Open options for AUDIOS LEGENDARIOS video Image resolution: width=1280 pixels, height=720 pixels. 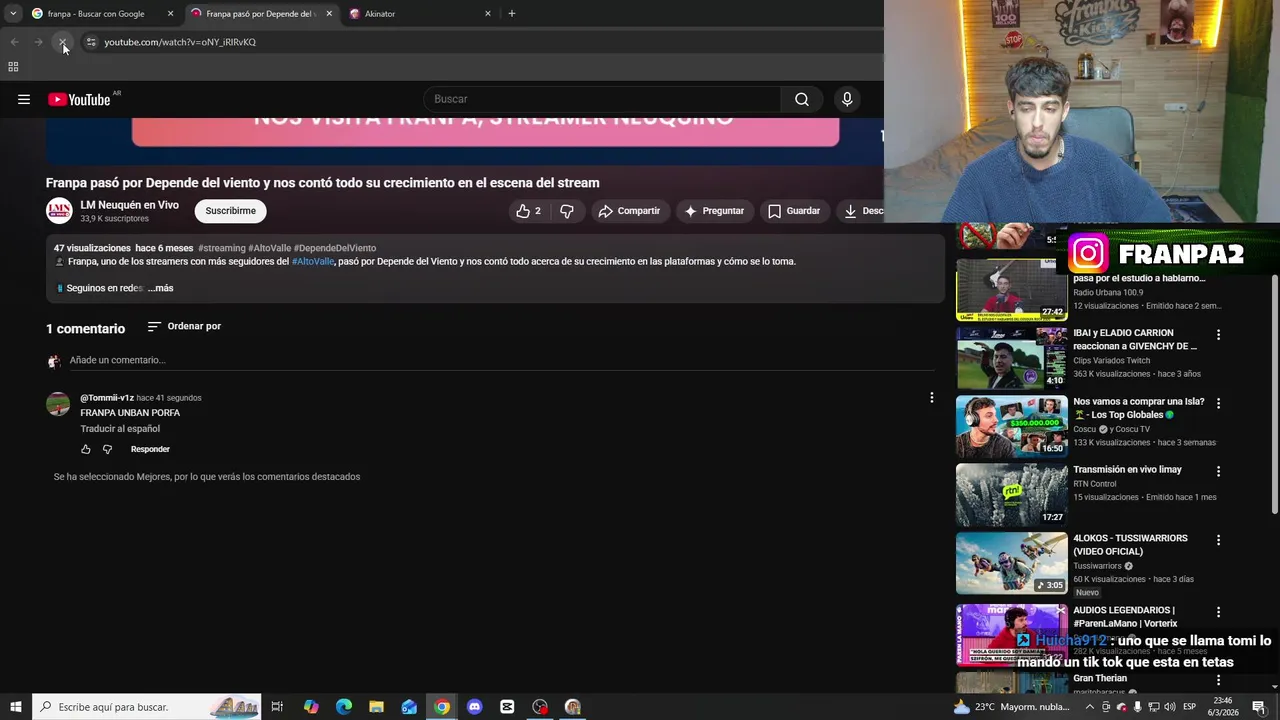pyautogui.click(x=1218, y=612)
